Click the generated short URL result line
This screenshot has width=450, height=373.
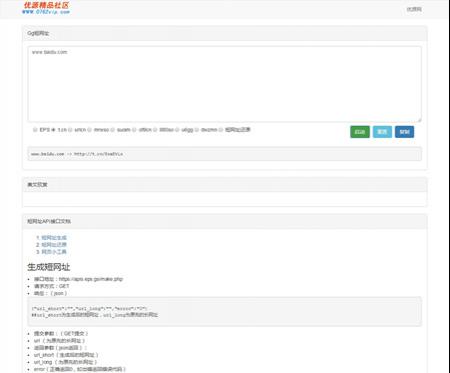pos(77,154)
